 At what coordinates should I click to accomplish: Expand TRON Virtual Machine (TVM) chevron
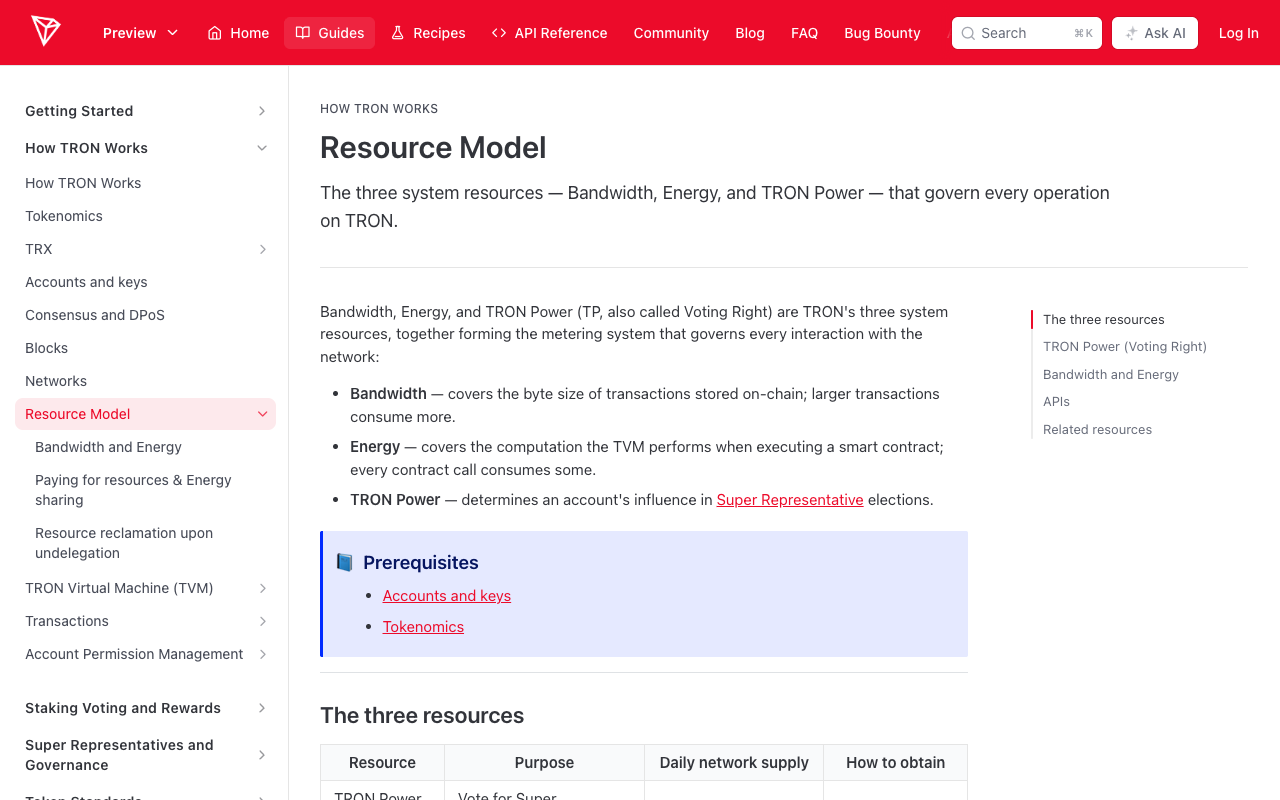click(x=263, y=588)
